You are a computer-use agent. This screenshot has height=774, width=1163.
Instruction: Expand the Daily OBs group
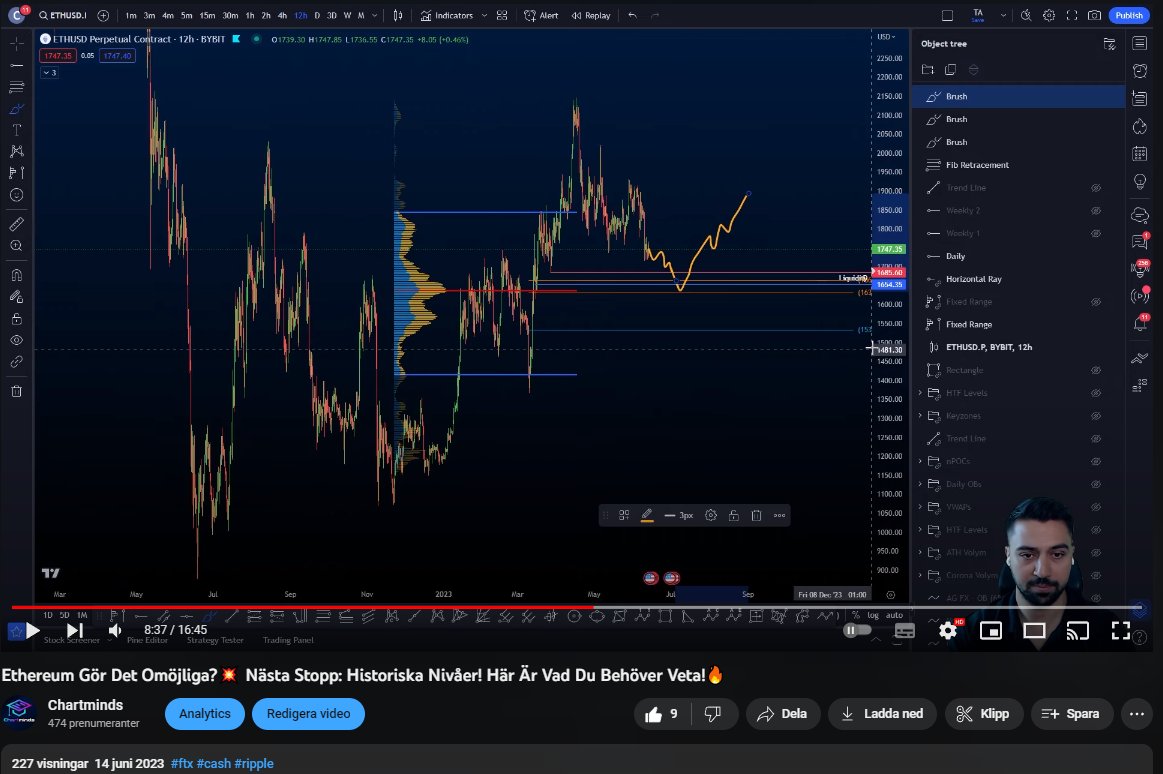(x=920, y=484)
